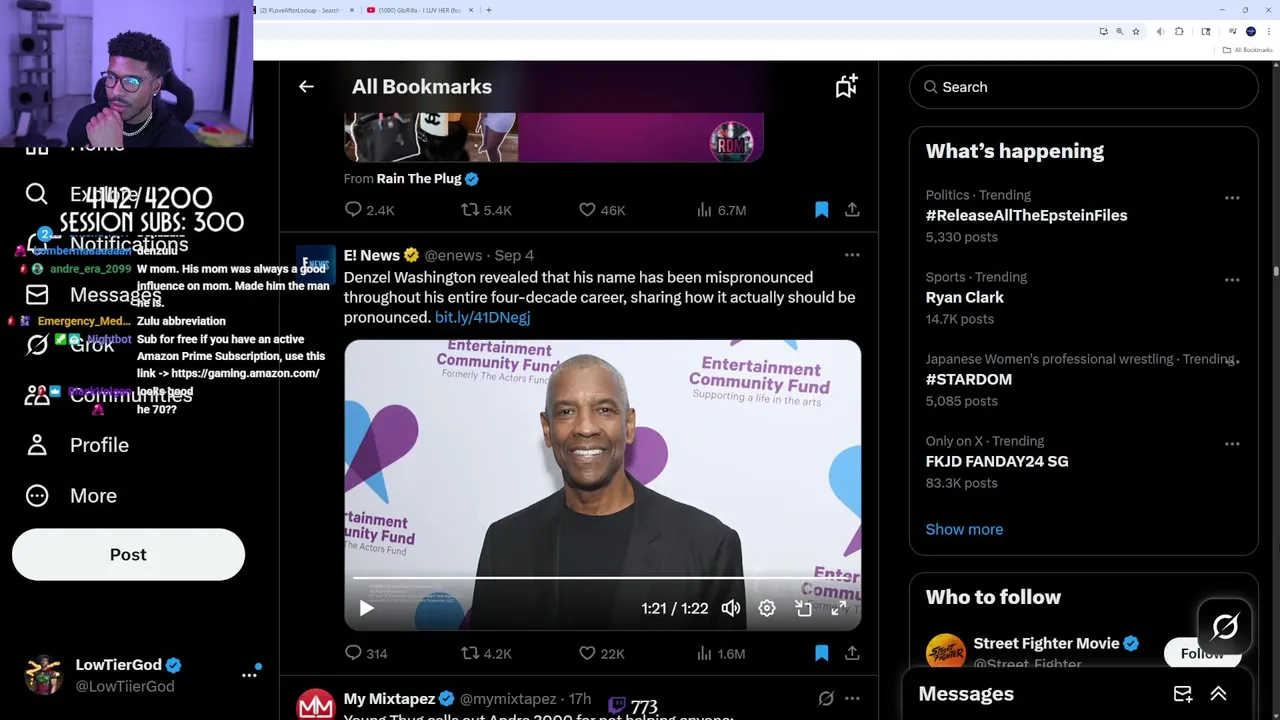Go back using the All Bookmarks arrow
This screenshot has height=720, width=1280.
[306, 87]
